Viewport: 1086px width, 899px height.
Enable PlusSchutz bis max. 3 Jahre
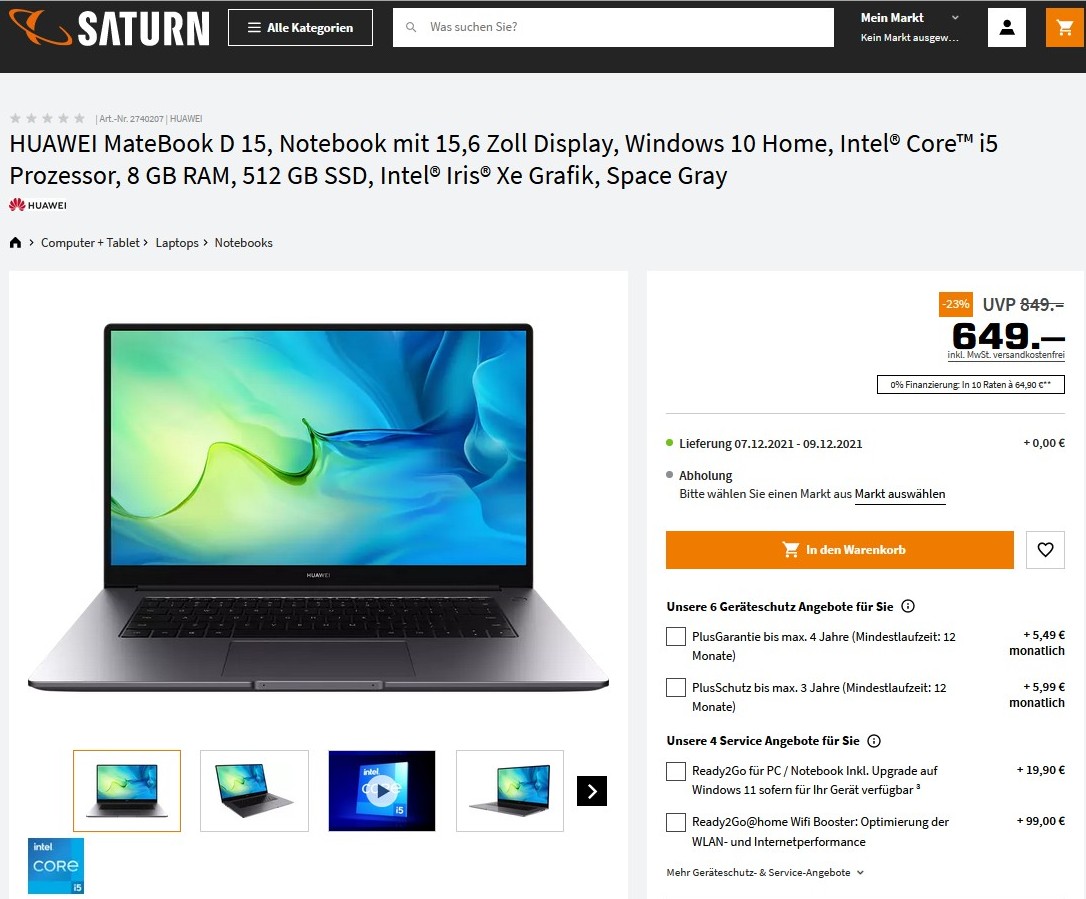(x=675, y=687)
